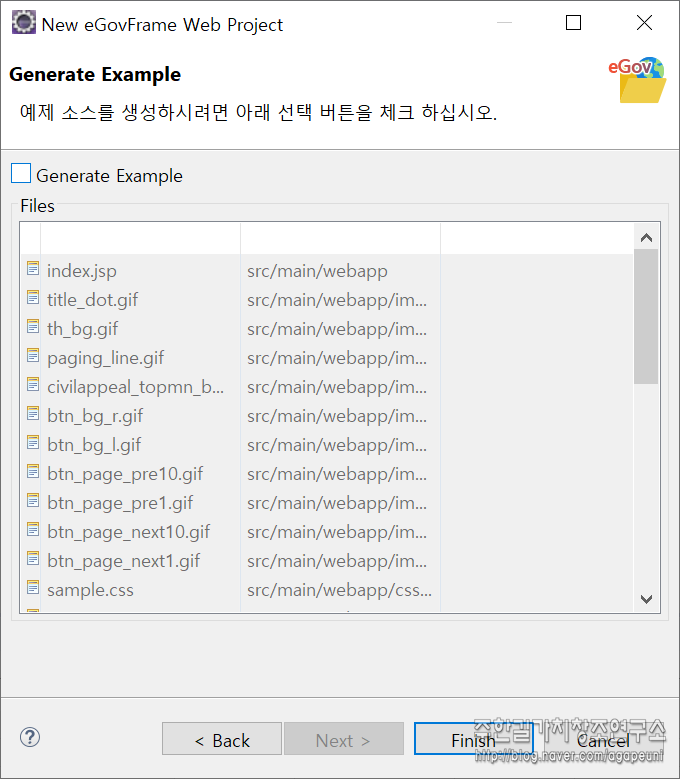
Task: Click the Eclipse gear icon in title bar
Action: pos(23,23)
